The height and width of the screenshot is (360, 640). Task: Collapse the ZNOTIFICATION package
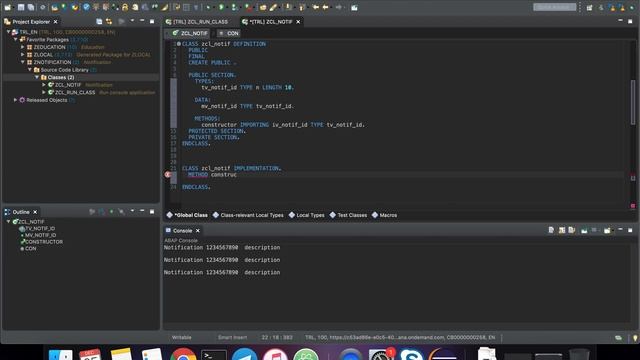coord(23,62)
